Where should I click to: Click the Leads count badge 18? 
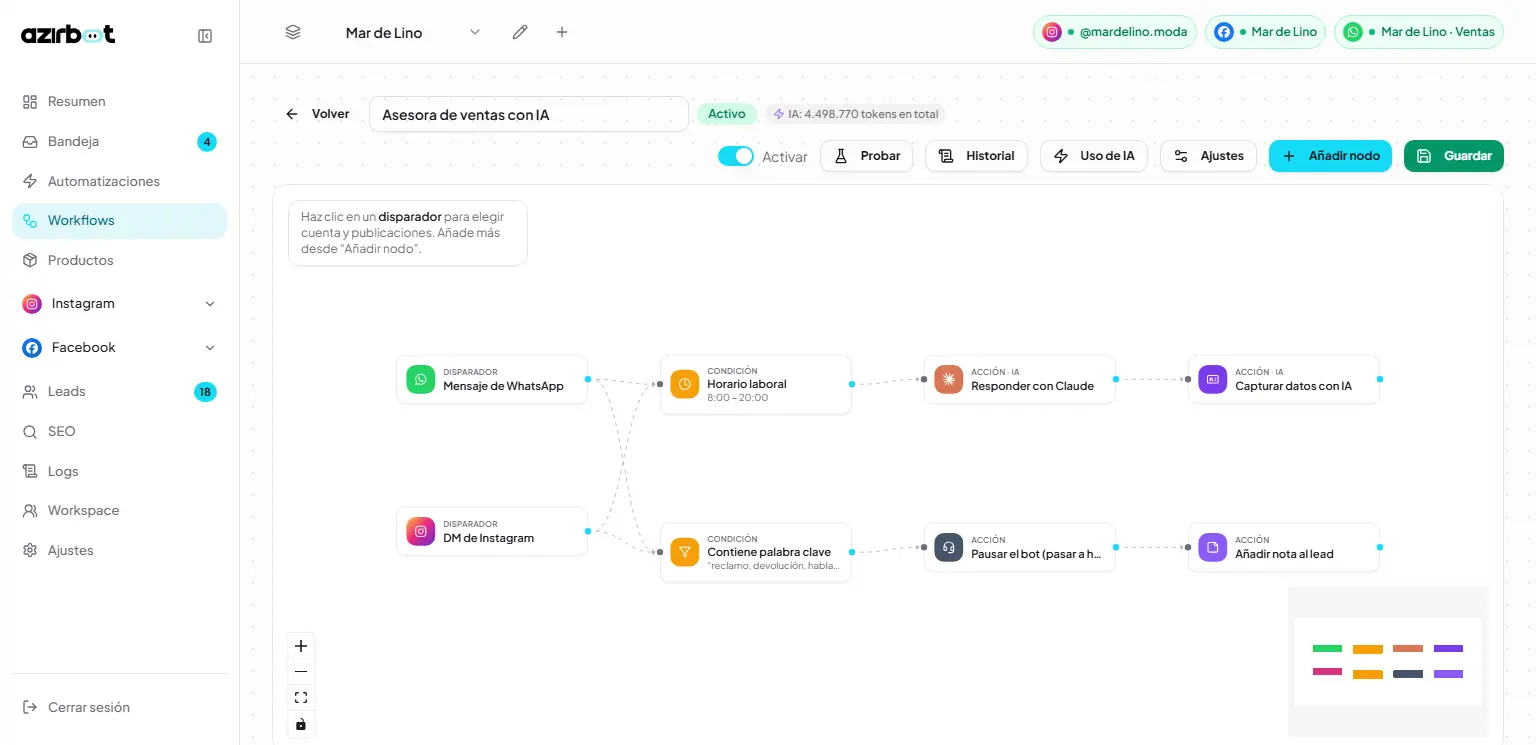(x=205, y=392)
